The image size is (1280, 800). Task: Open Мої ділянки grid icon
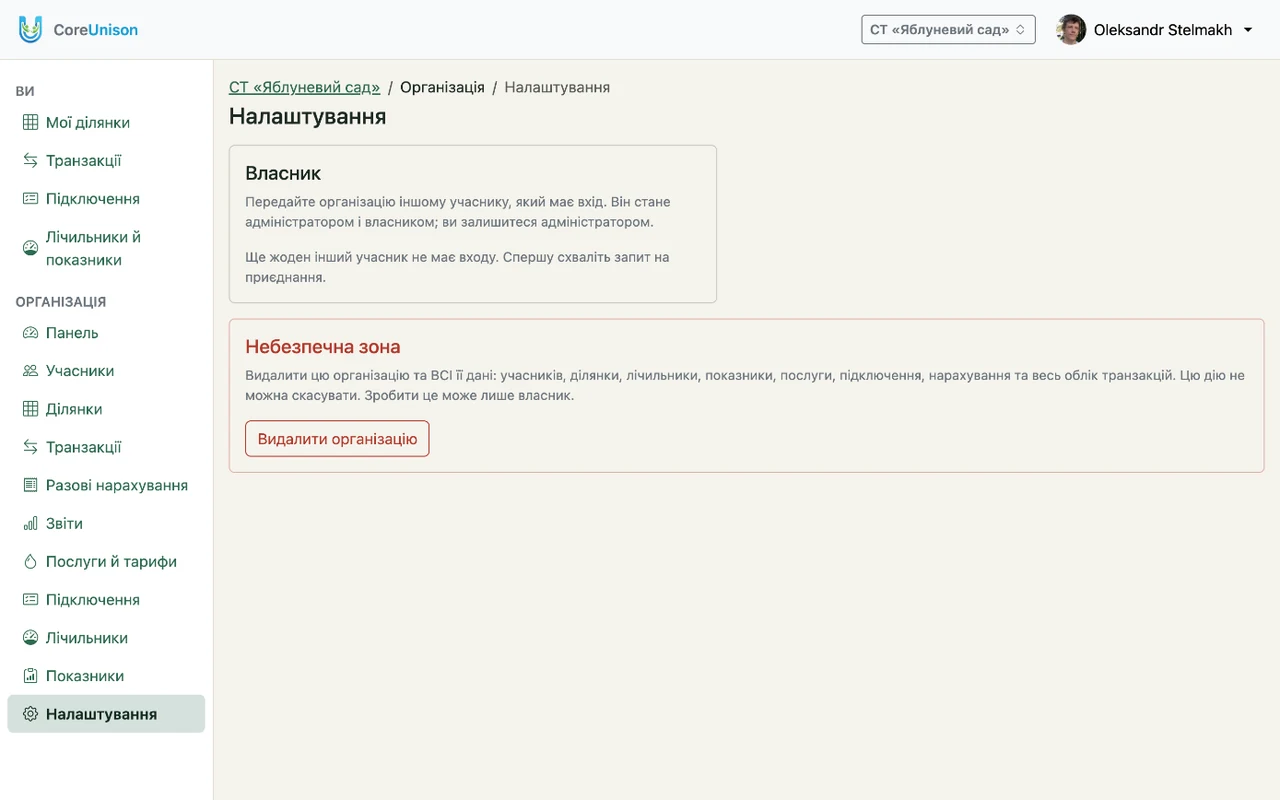30,123
